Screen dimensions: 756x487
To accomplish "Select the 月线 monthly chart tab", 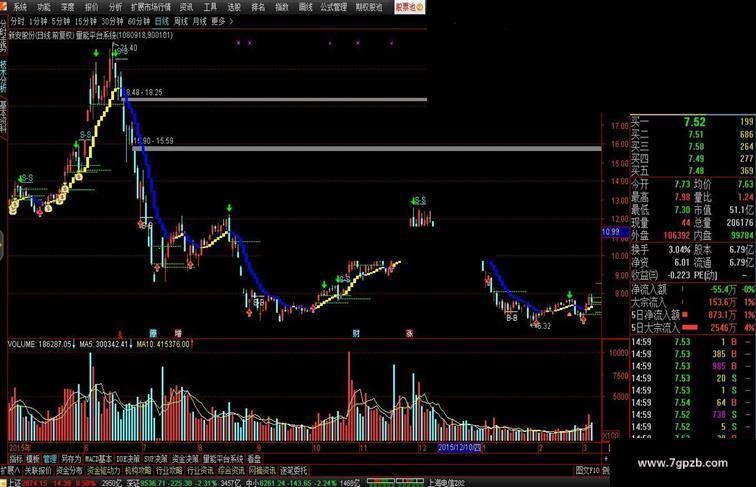I will pyautogui.click(x=199, y=21).
